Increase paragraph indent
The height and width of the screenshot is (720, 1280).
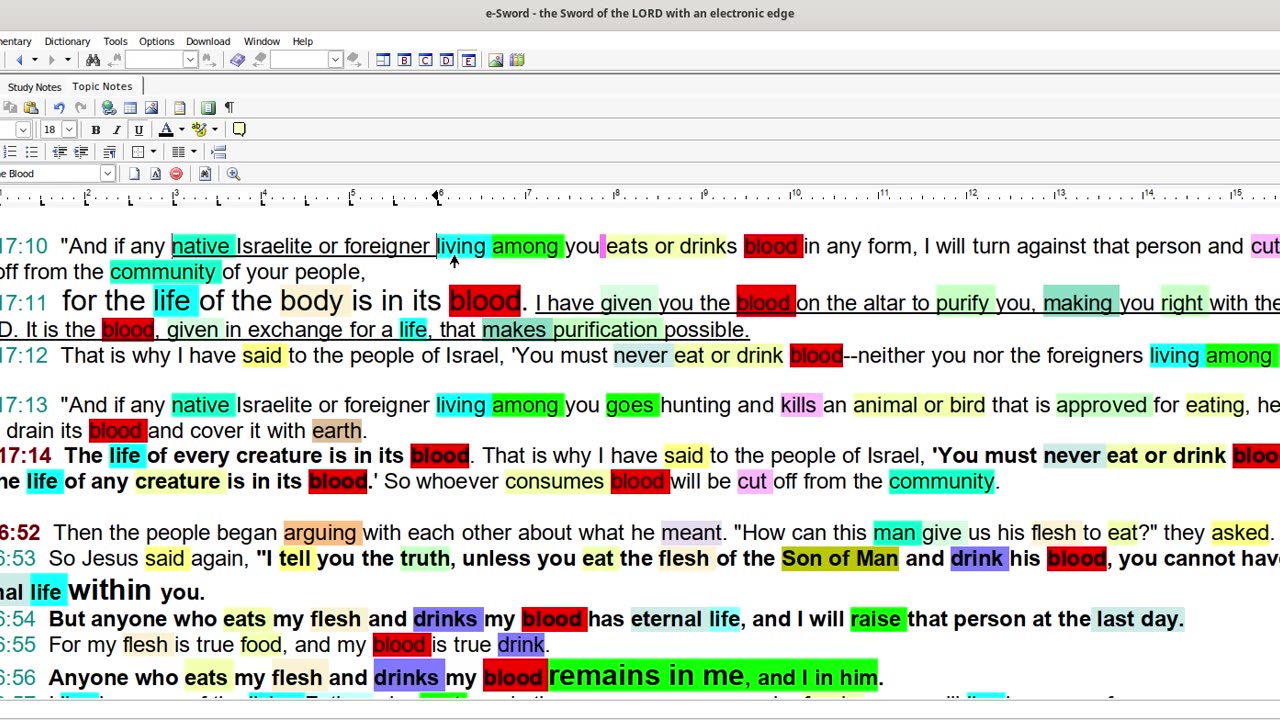pyautogui.click(x=81, y=152)
